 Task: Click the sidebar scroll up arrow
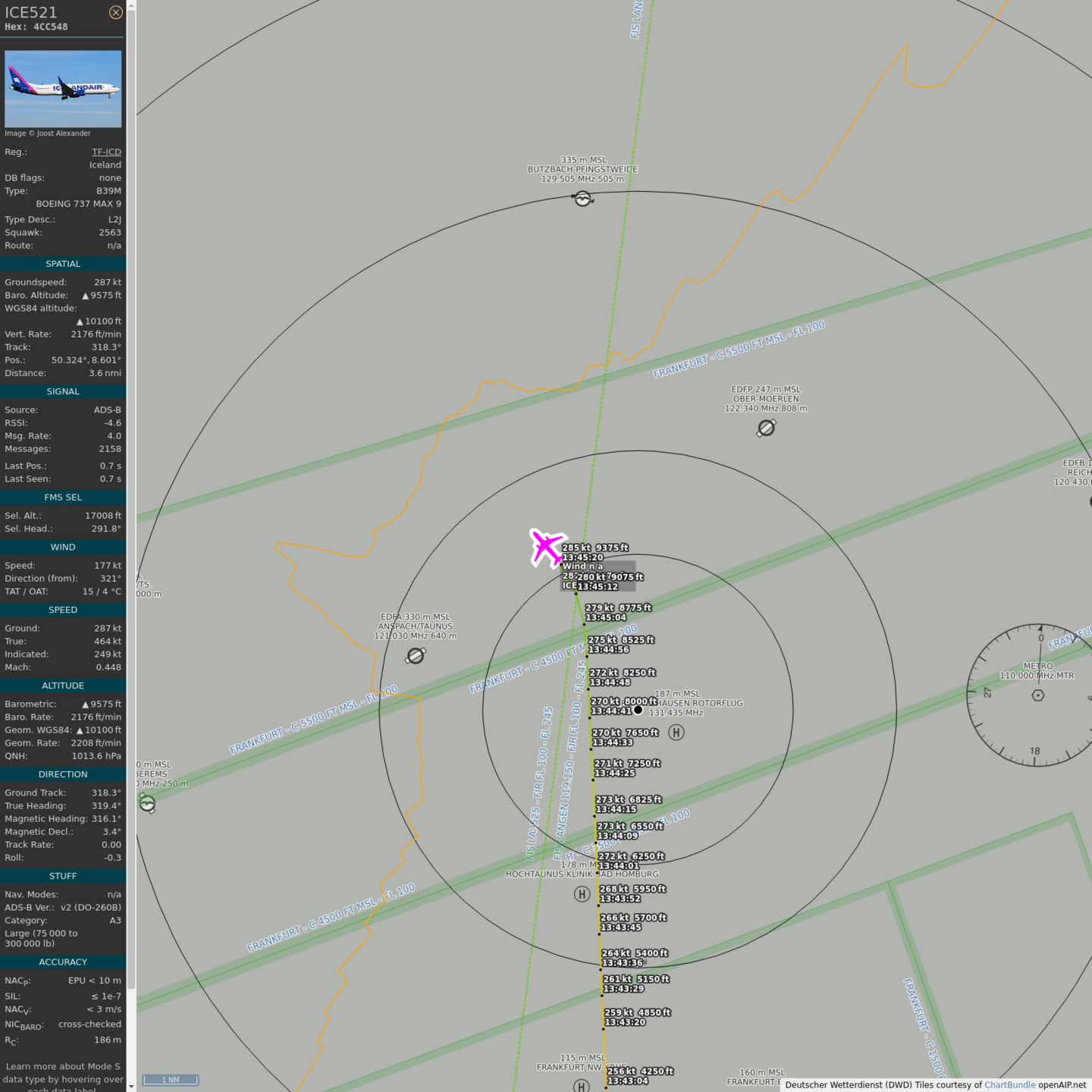(131, 5)
